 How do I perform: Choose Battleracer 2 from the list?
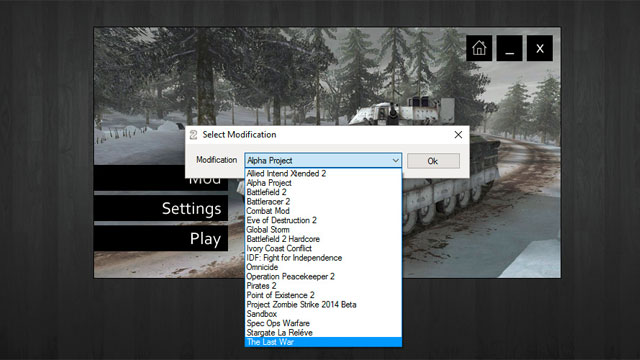[x=323, y=202]
